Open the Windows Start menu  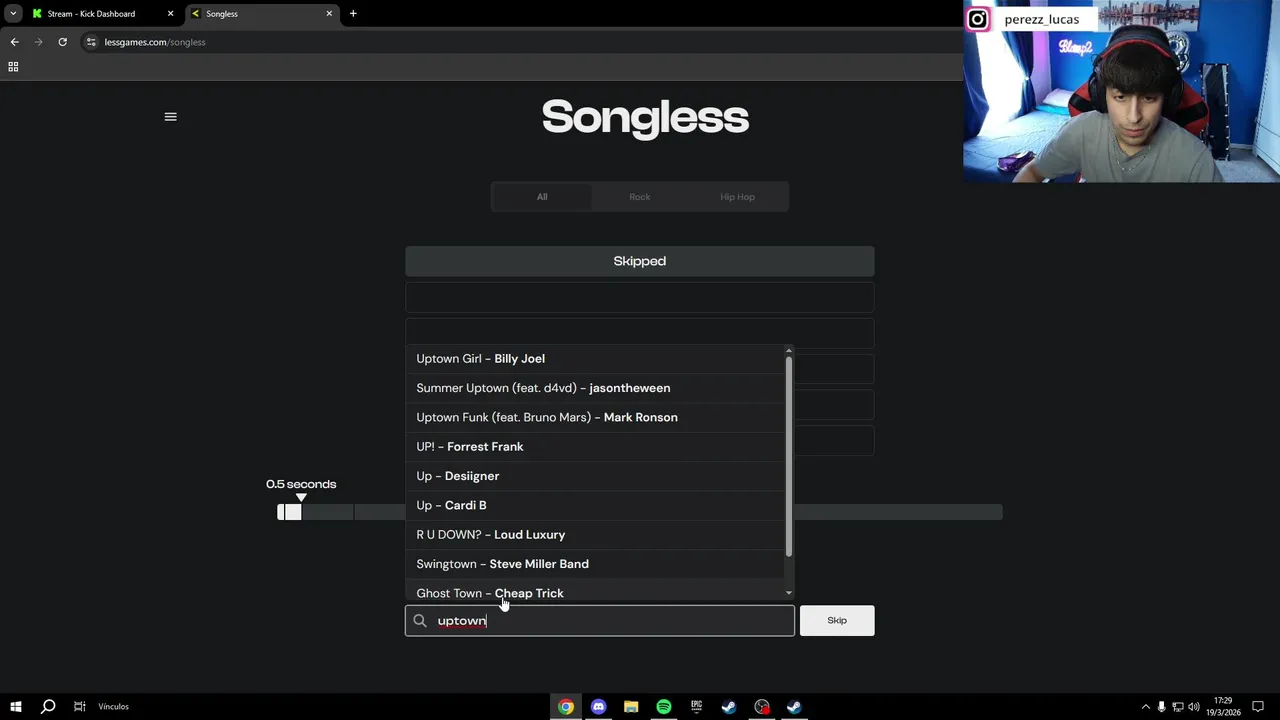(x=15, y=707)
